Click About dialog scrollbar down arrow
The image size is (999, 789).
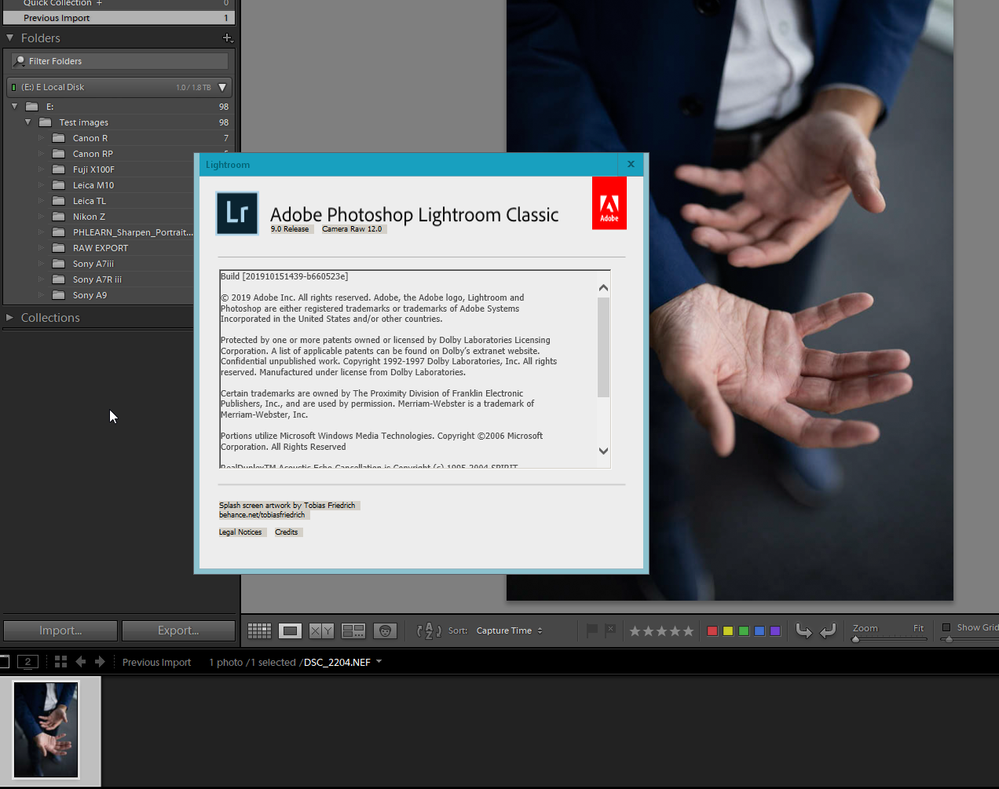click(603, 451)
